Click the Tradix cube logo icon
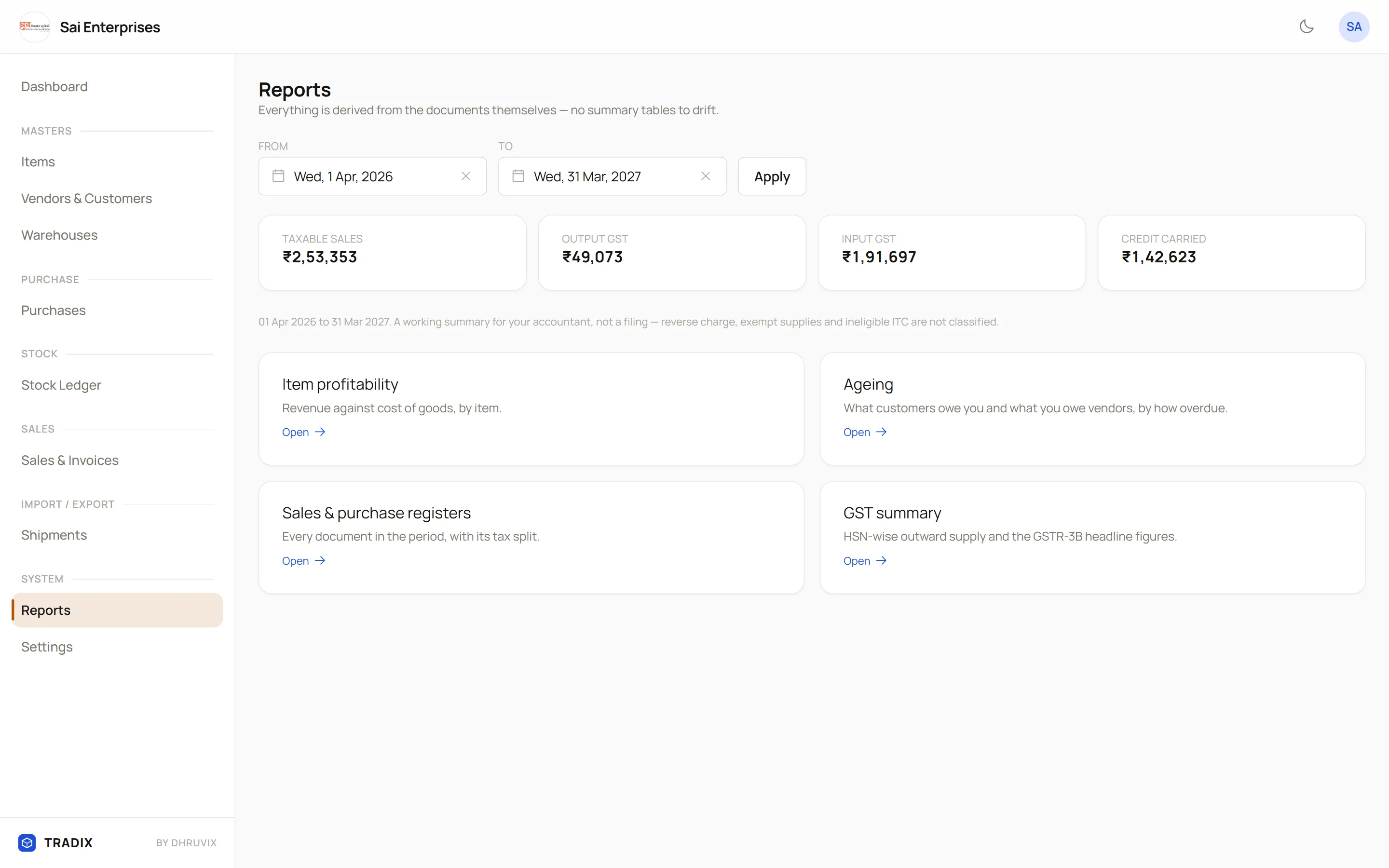The height and width of the screenshot is (868, 1389). [27, 842]
